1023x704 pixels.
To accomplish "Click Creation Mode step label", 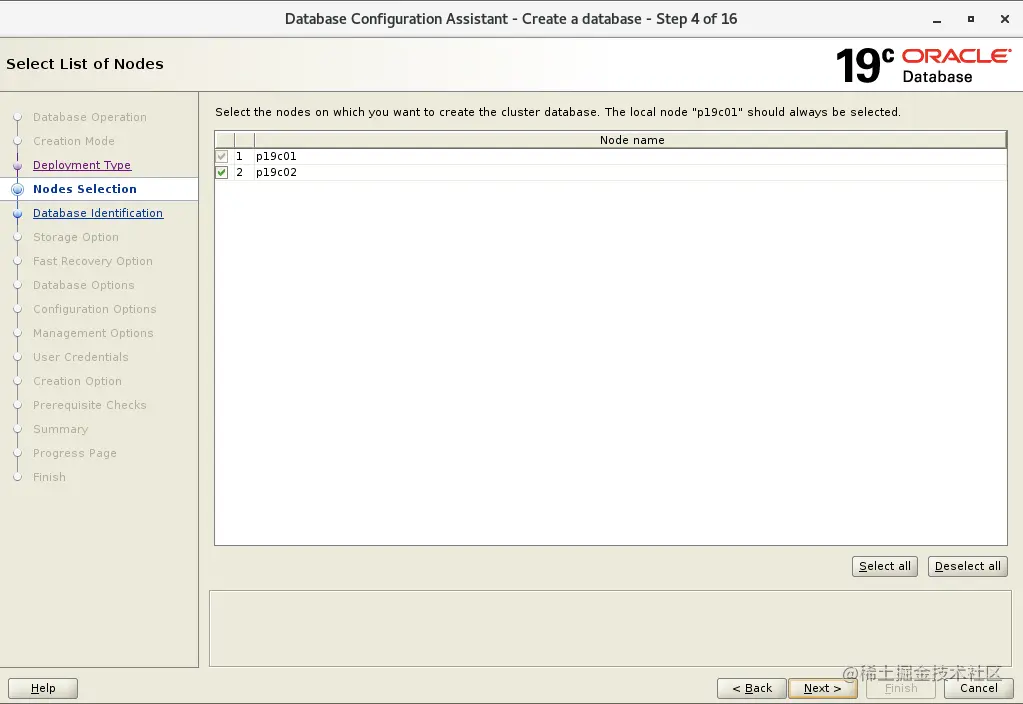I will pos(74,141).
